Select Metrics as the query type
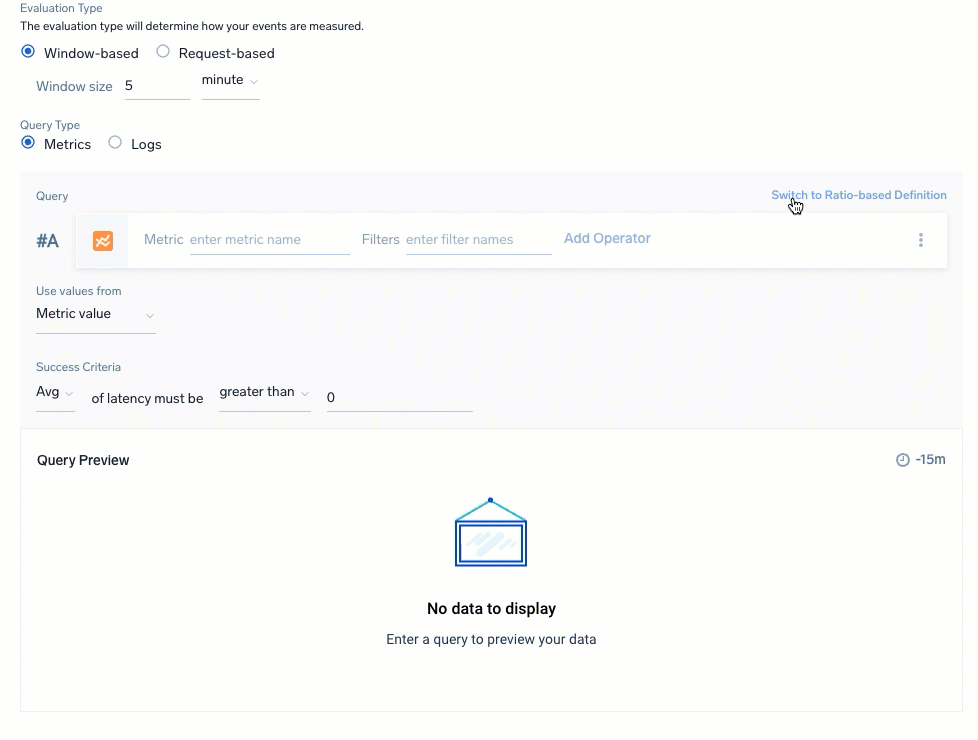This screenshot has width=978, height=740. pos(27,142)
